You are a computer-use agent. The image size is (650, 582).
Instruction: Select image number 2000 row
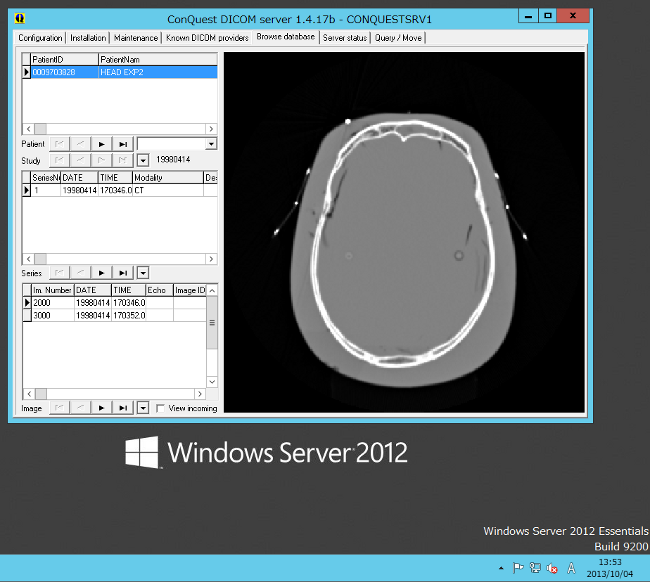point(119,303)
